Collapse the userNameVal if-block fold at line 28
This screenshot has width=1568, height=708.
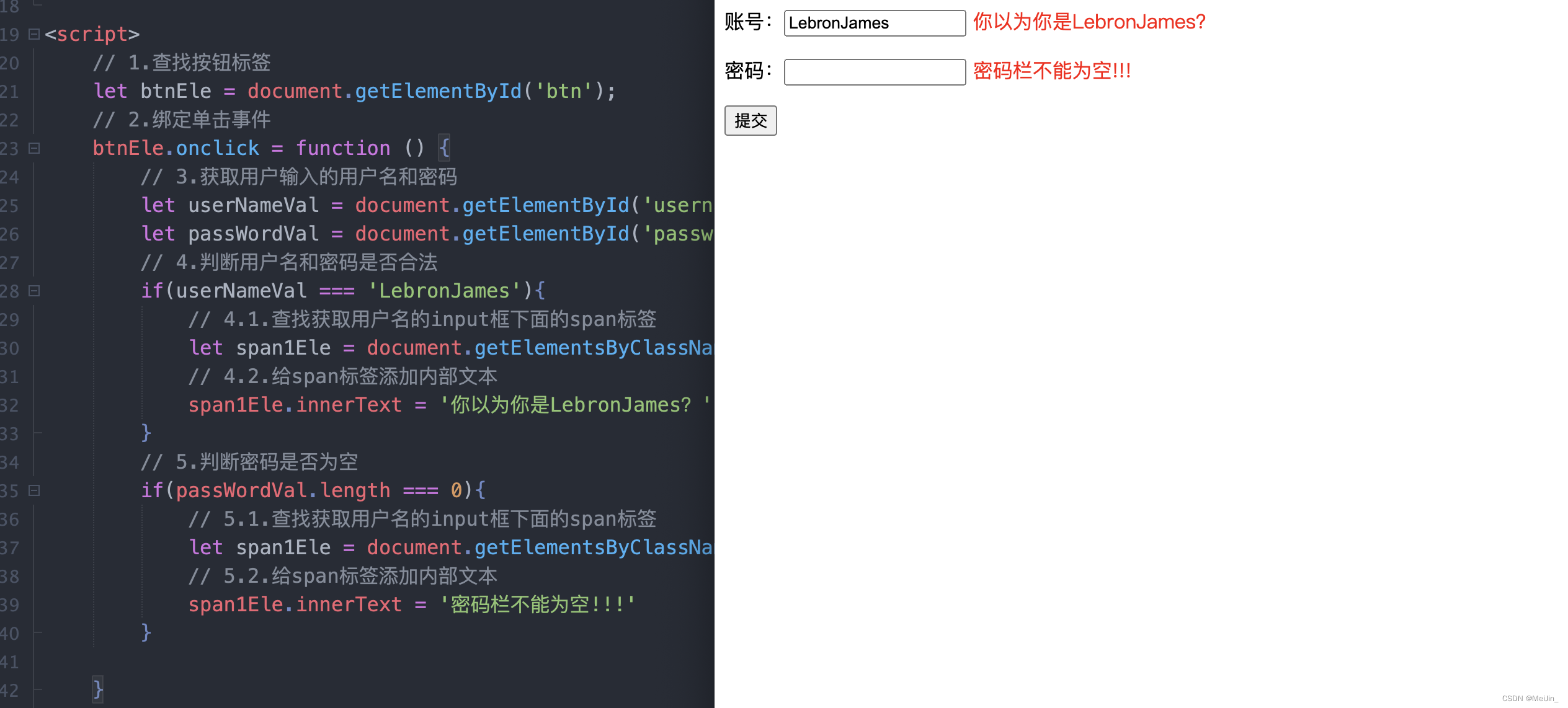click(35, 291)
